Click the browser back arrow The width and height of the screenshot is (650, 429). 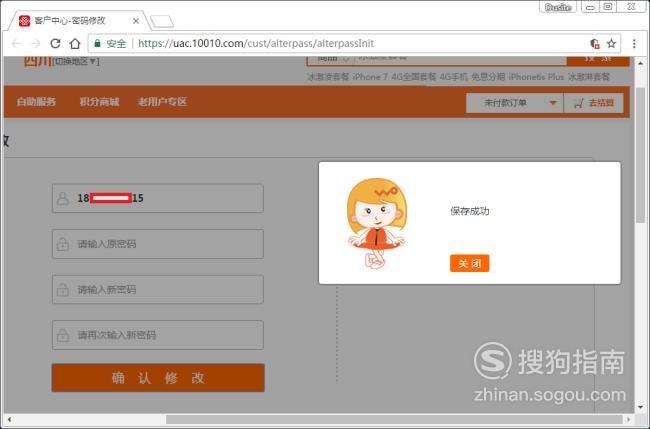16,44
